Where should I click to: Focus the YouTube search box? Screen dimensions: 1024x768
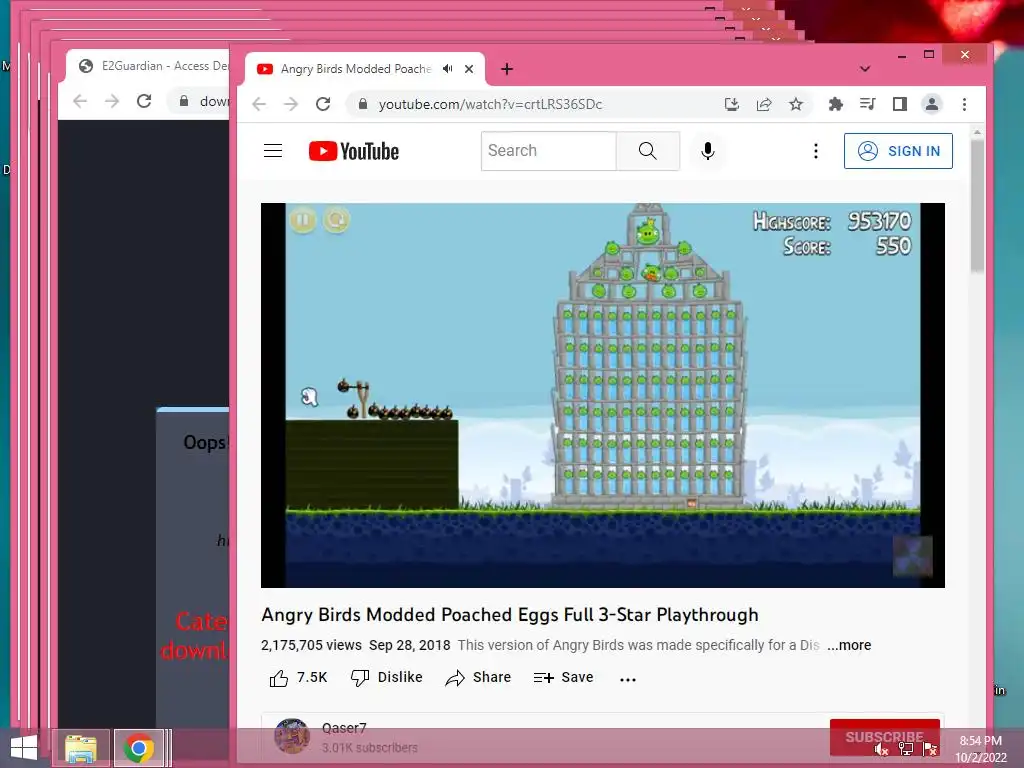tap(549, 151)
